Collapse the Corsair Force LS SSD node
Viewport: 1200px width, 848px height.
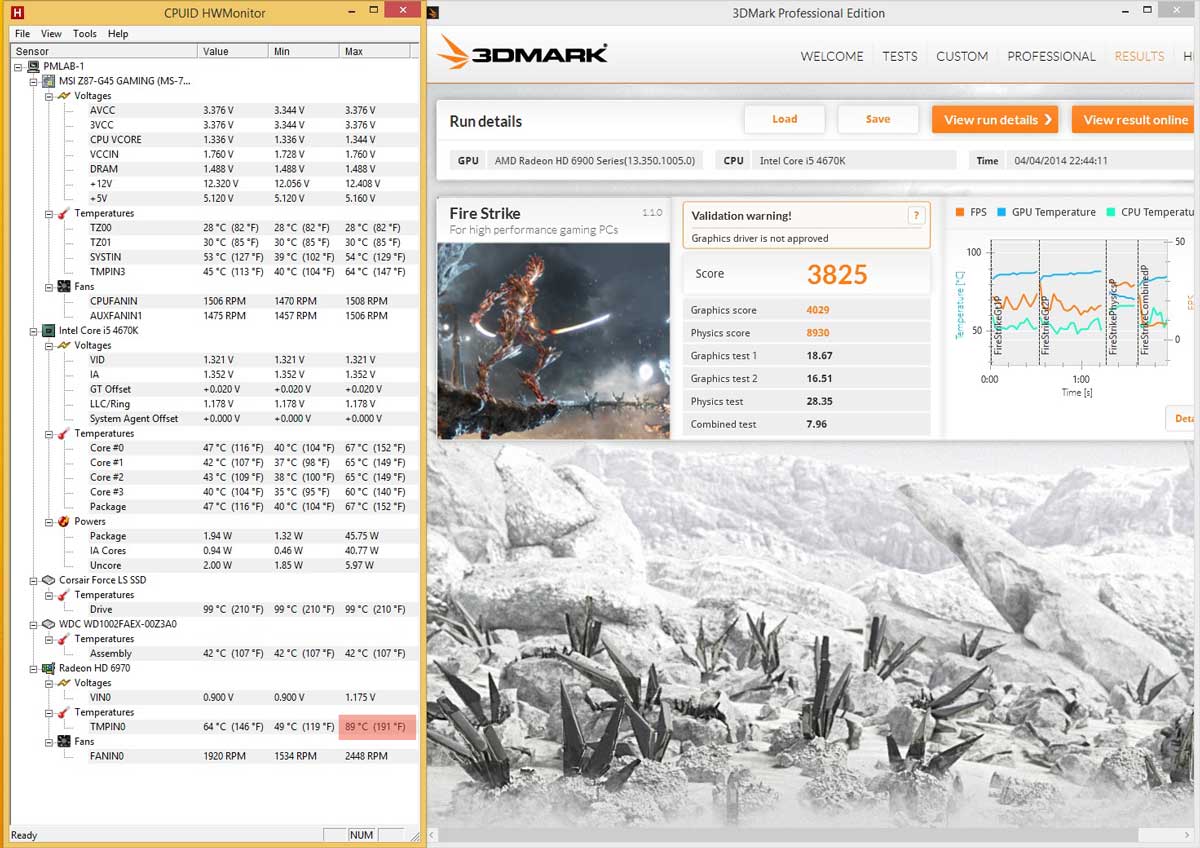pyautogui.click(x=34, y=580)
